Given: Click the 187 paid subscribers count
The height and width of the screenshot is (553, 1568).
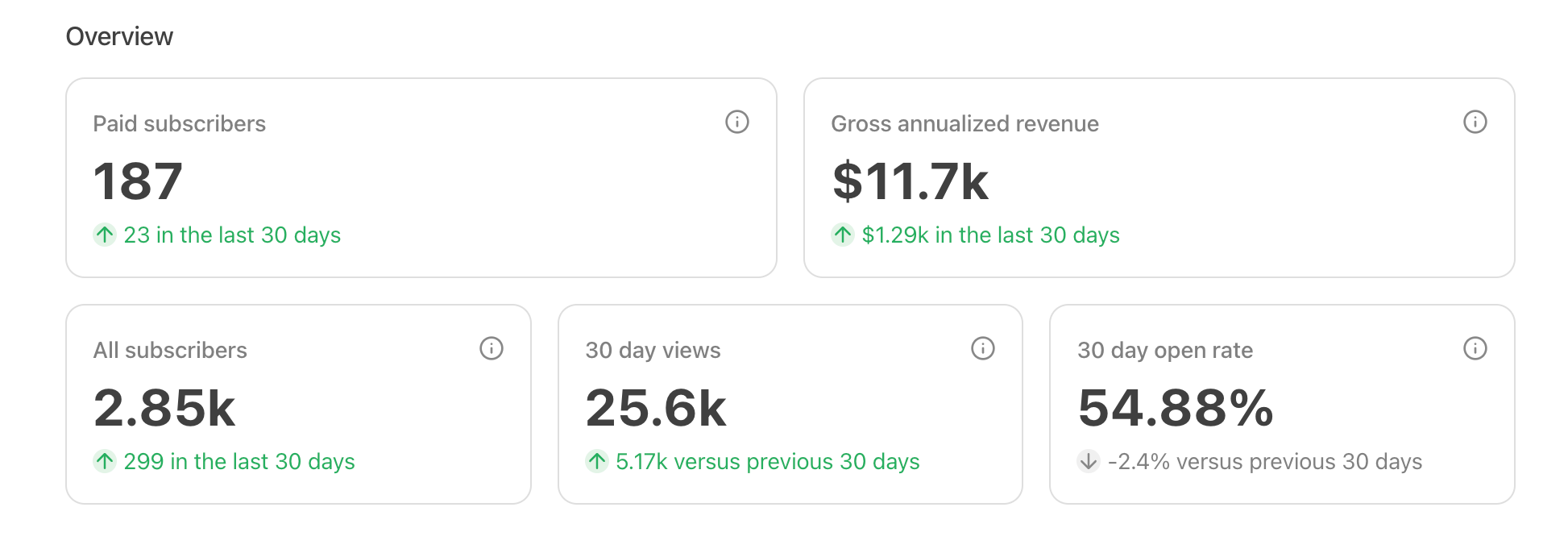Looking at the screenshot, I should pos(138,181).
